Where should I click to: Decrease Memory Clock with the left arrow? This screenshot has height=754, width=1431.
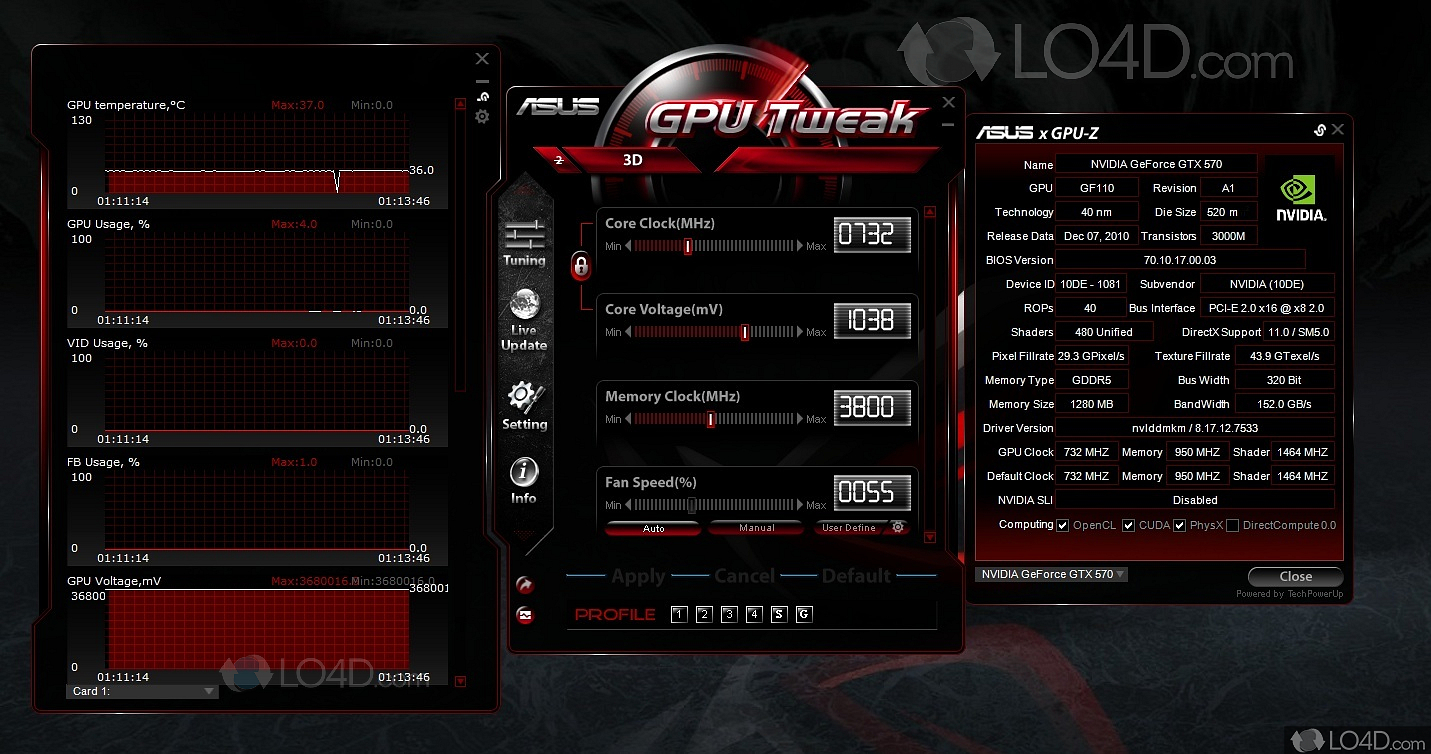tap(629, 419)
